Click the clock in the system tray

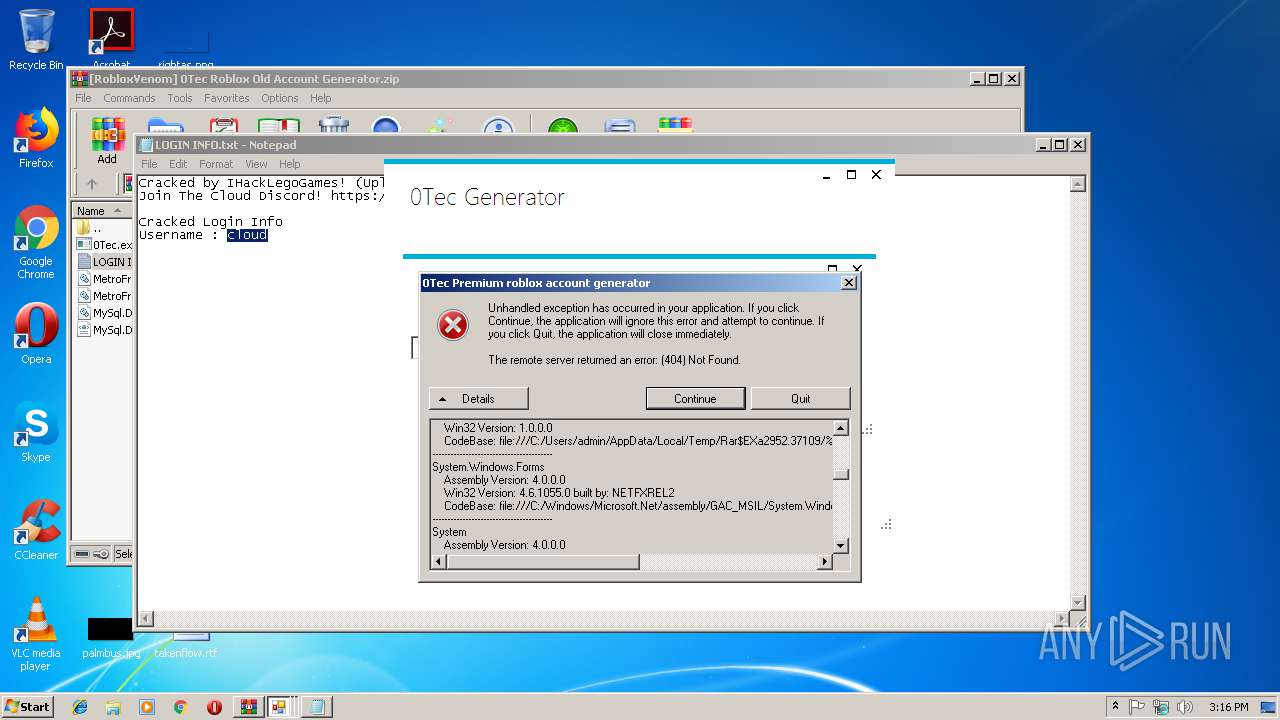[x=1228, y=707]
